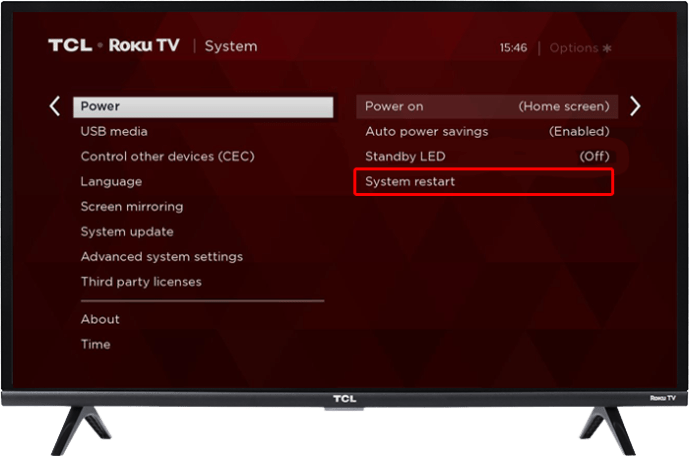This screenshot has height=456, width=689.
Task: Open Third party licenses
Action: [x=141, y=282]
